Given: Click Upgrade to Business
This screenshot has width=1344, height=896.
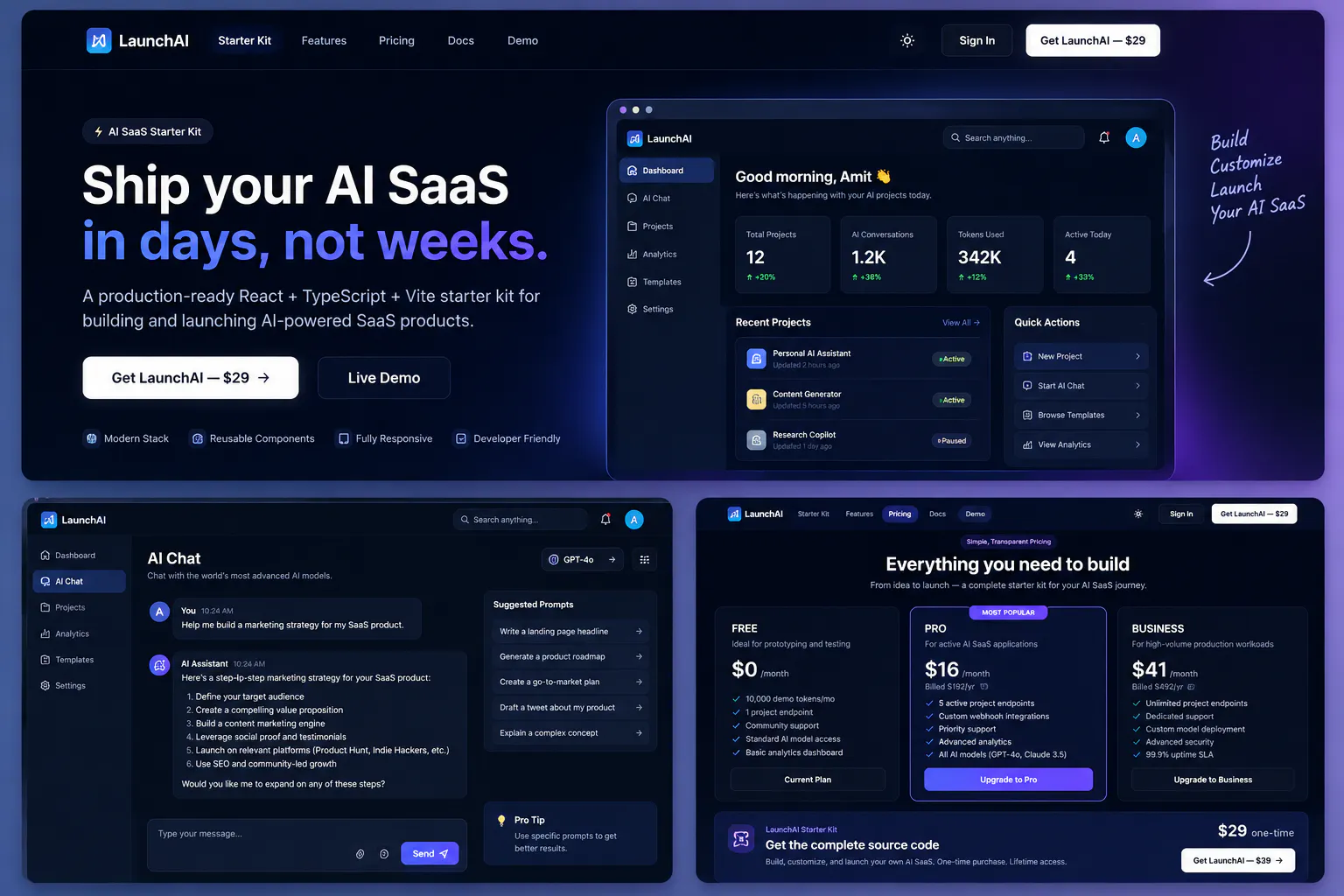Looking at the screenshot, I should [x=1213, y=780].
